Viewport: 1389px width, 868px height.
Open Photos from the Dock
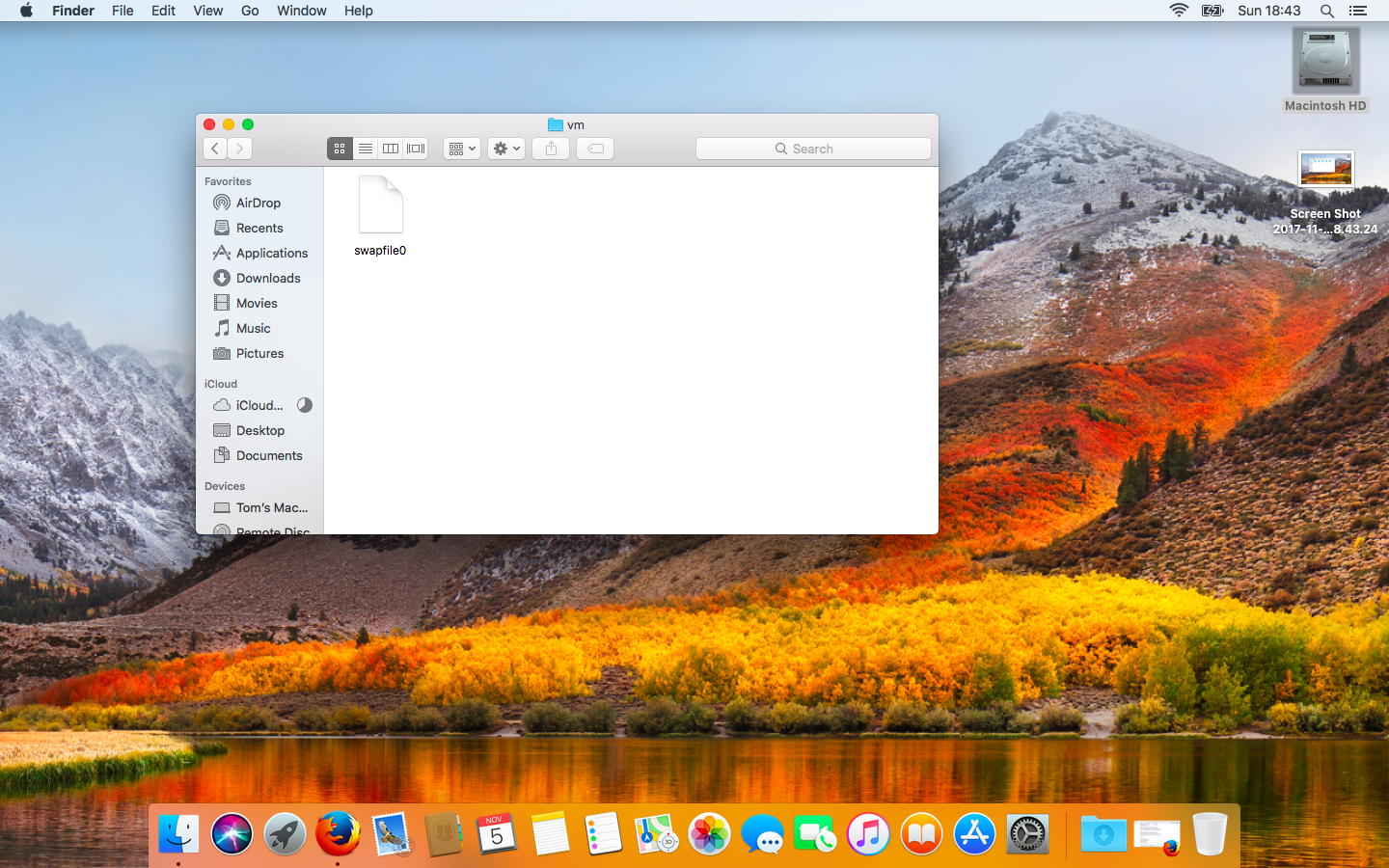(709, 834)
